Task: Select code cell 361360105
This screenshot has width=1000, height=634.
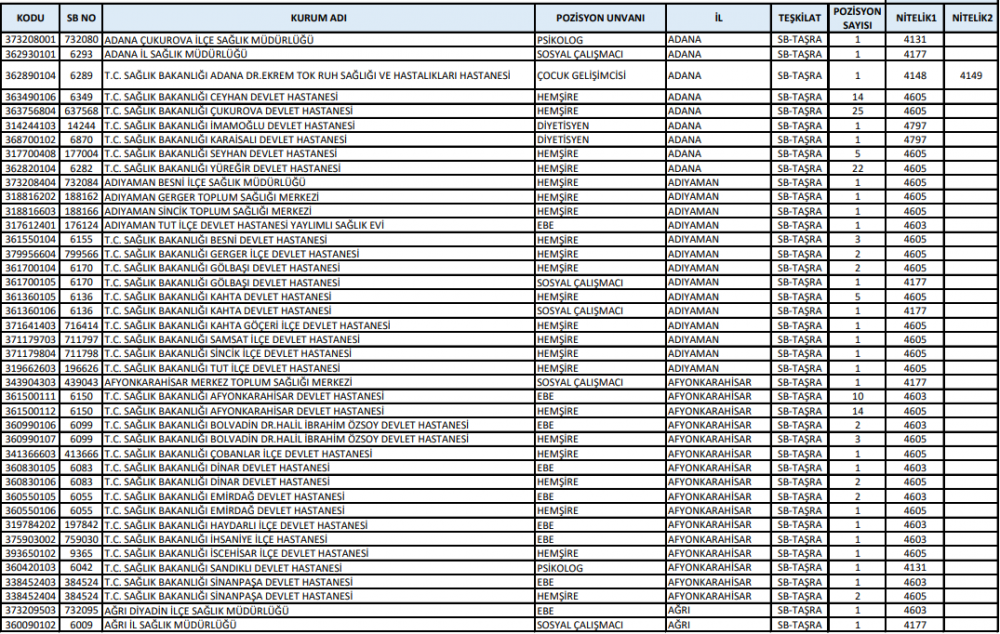Action: point(31,297)
